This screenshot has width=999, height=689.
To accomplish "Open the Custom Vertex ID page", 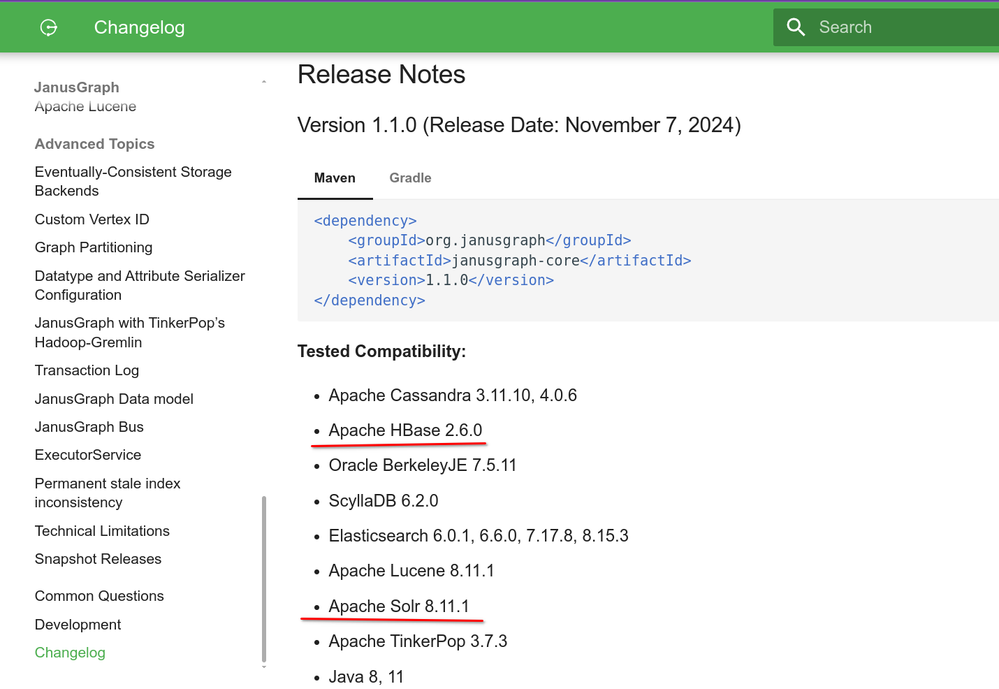I will click(x=92, y=219).
